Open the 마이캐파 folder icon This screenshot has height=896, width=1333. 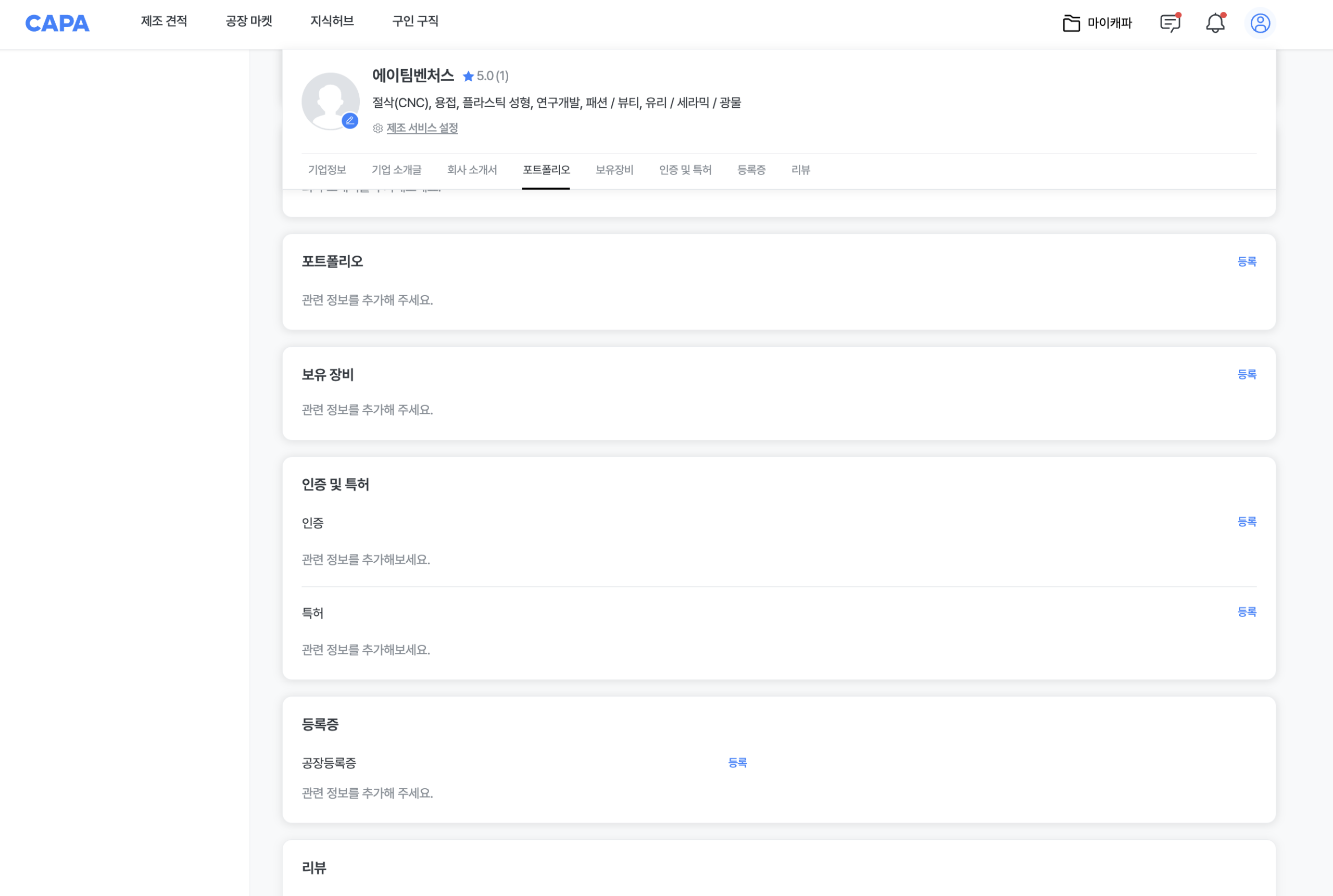[x=1071, y=23]
